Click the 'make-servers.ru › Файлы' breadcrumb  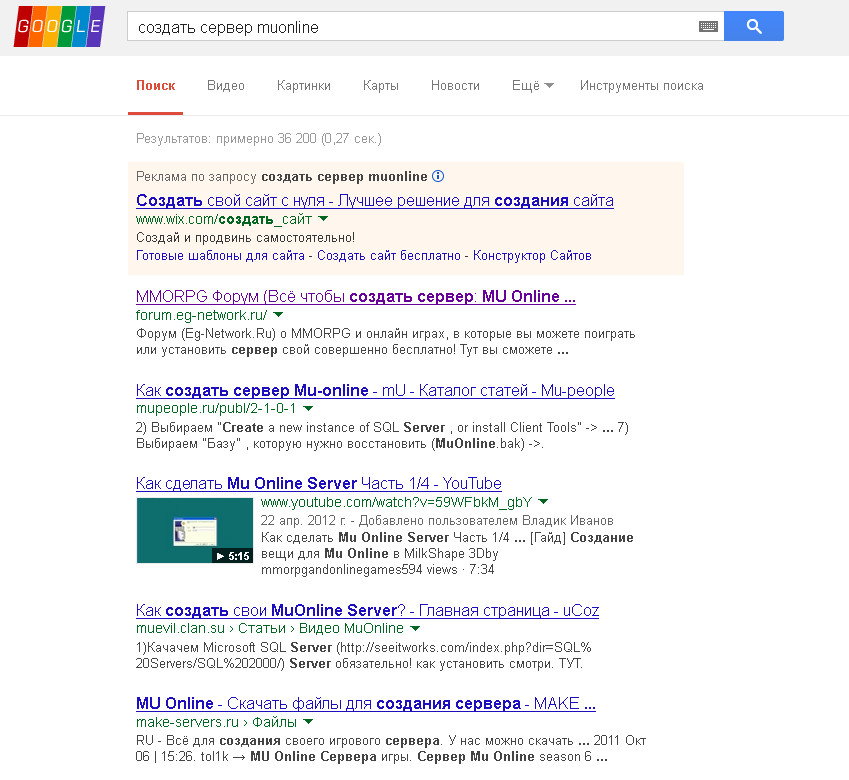(216, 722)
